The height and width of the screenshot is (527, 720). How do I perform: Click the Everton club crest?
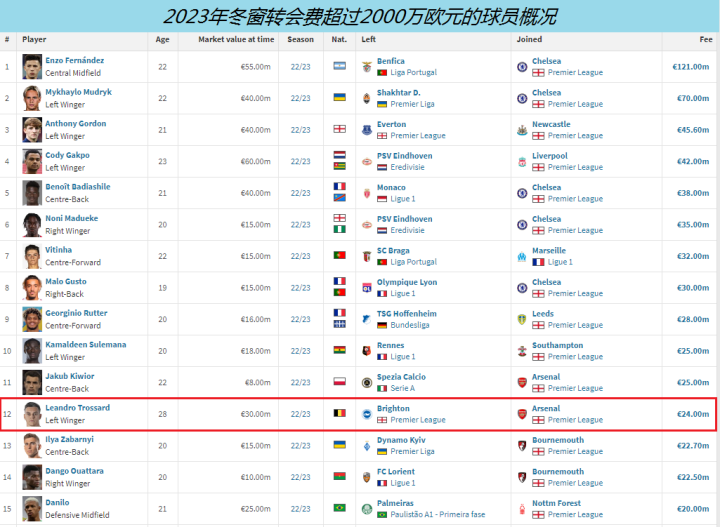367,130
